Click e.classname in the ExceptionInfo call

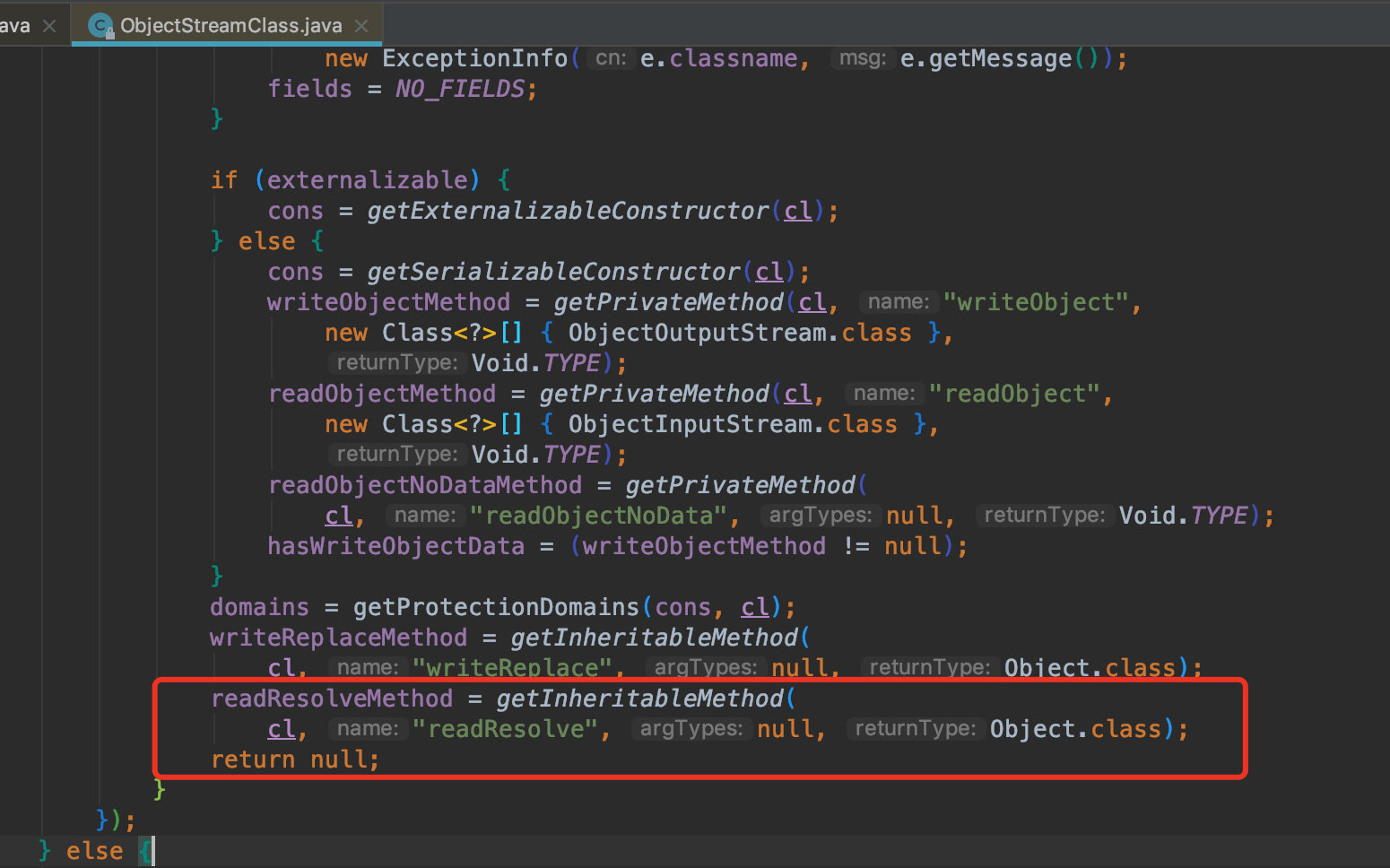pyautogui.click(x=718, y=58)
